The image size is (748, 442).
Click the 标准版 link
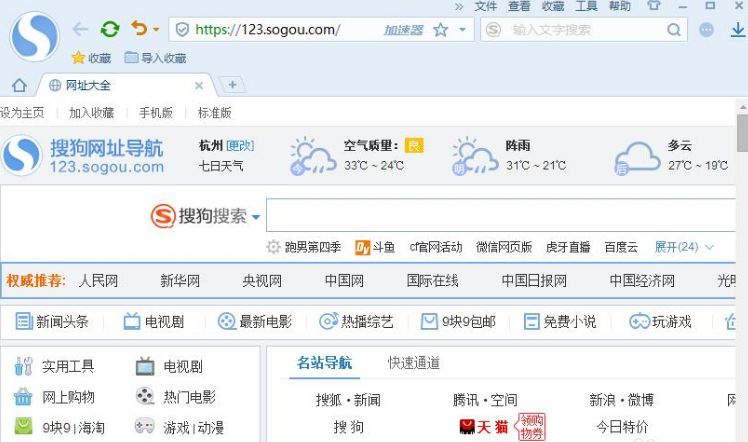point(215,113)
